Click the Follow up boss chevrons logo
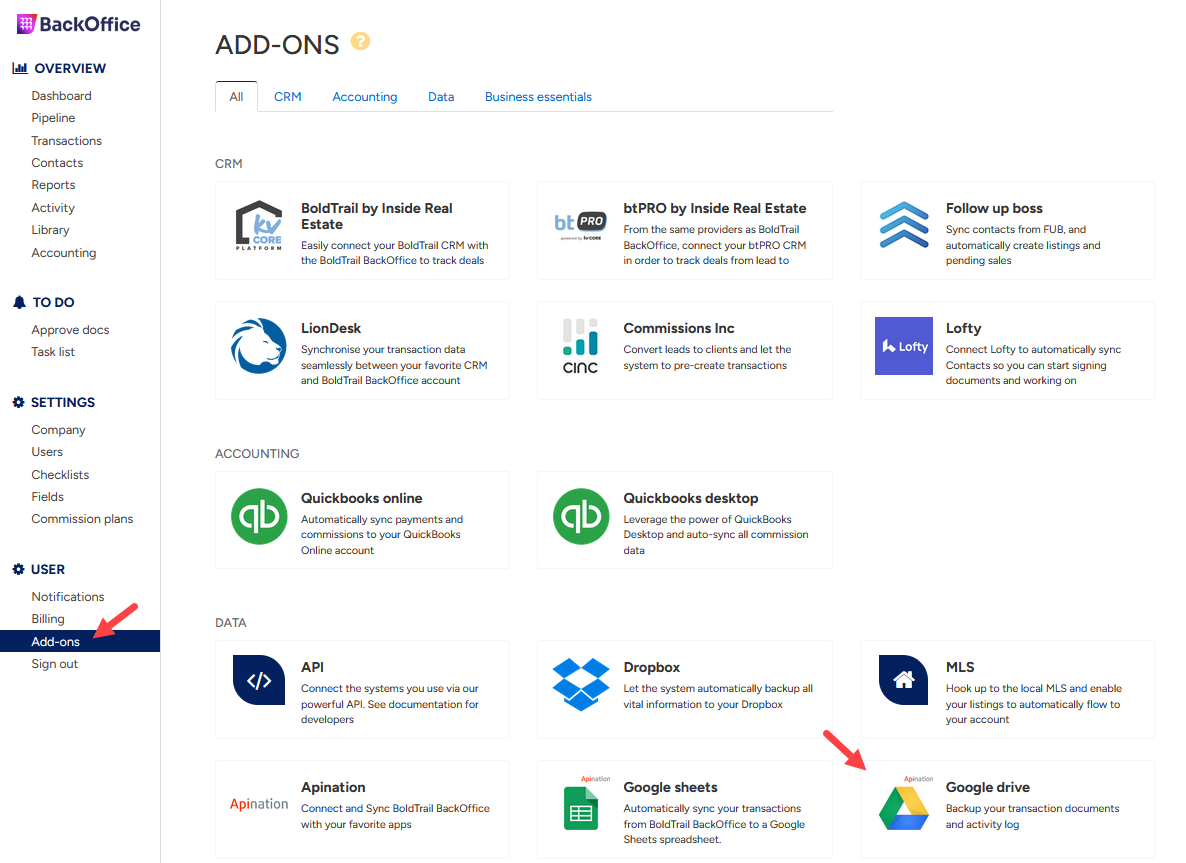The image size is (1186, 863). tap(904, 225)
